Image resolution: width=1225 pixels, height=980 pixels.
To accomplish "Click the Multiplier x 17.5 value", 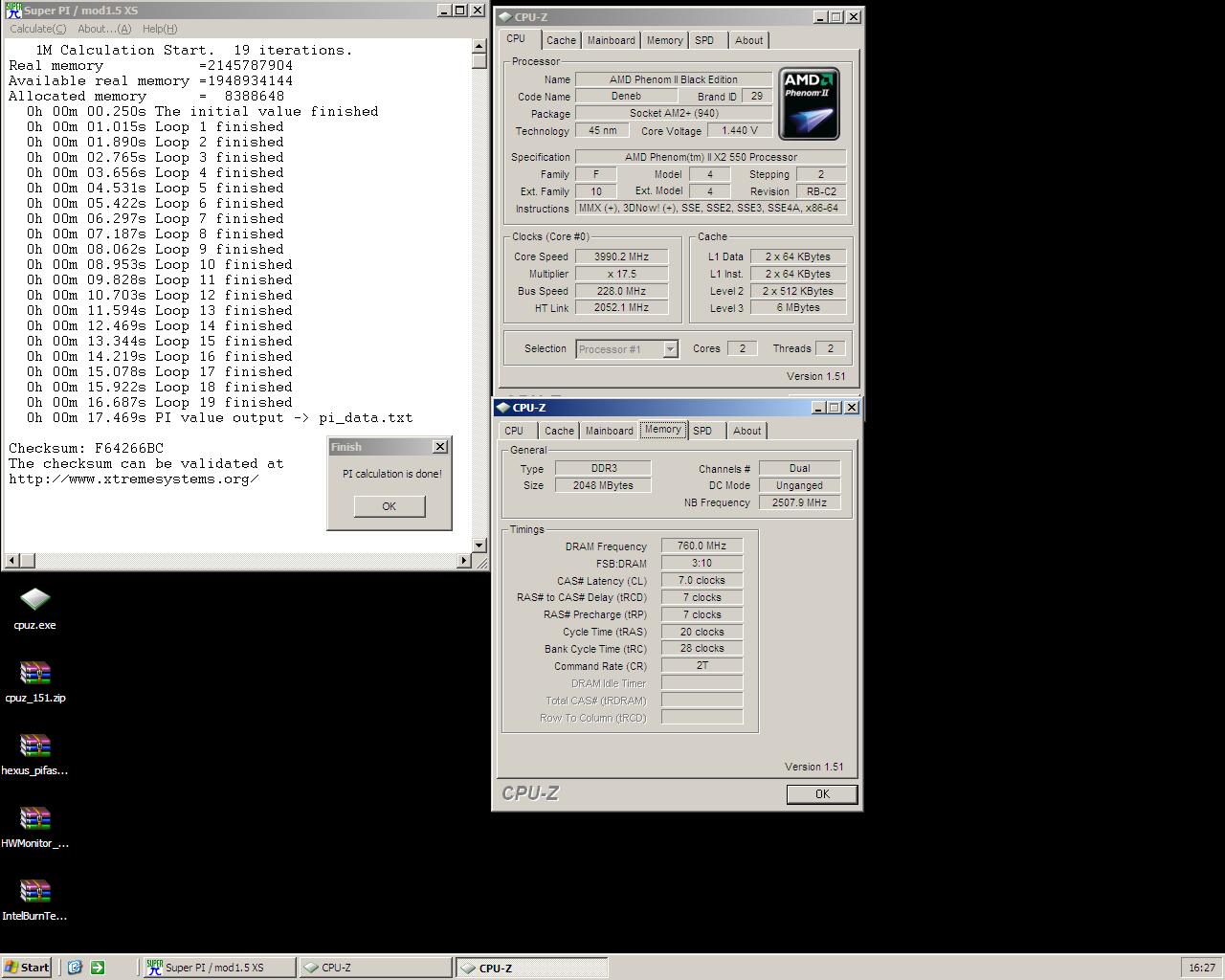I will click(621, 274).
